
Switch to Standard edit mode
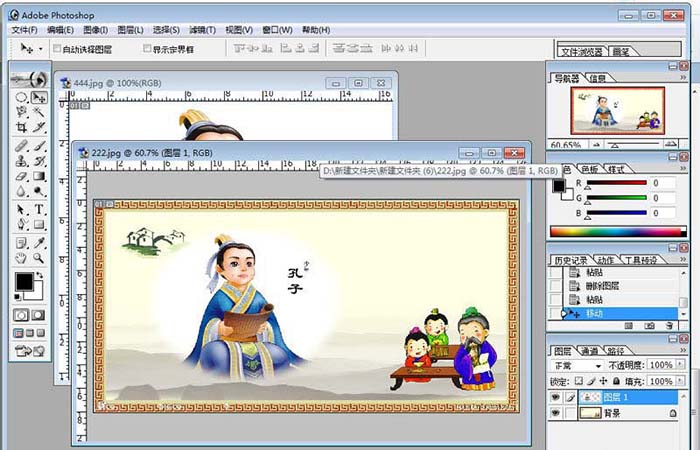(x=21, y=315)
